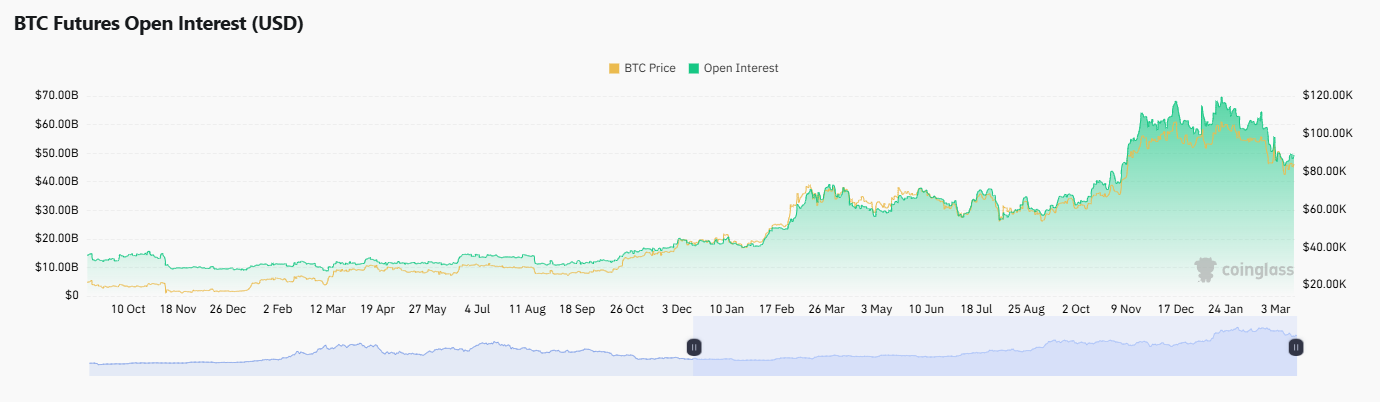Select the 2 Feb date axis label
Image resolution: width=1380 pixels, height=402 pixels.
tap(277, 310)
